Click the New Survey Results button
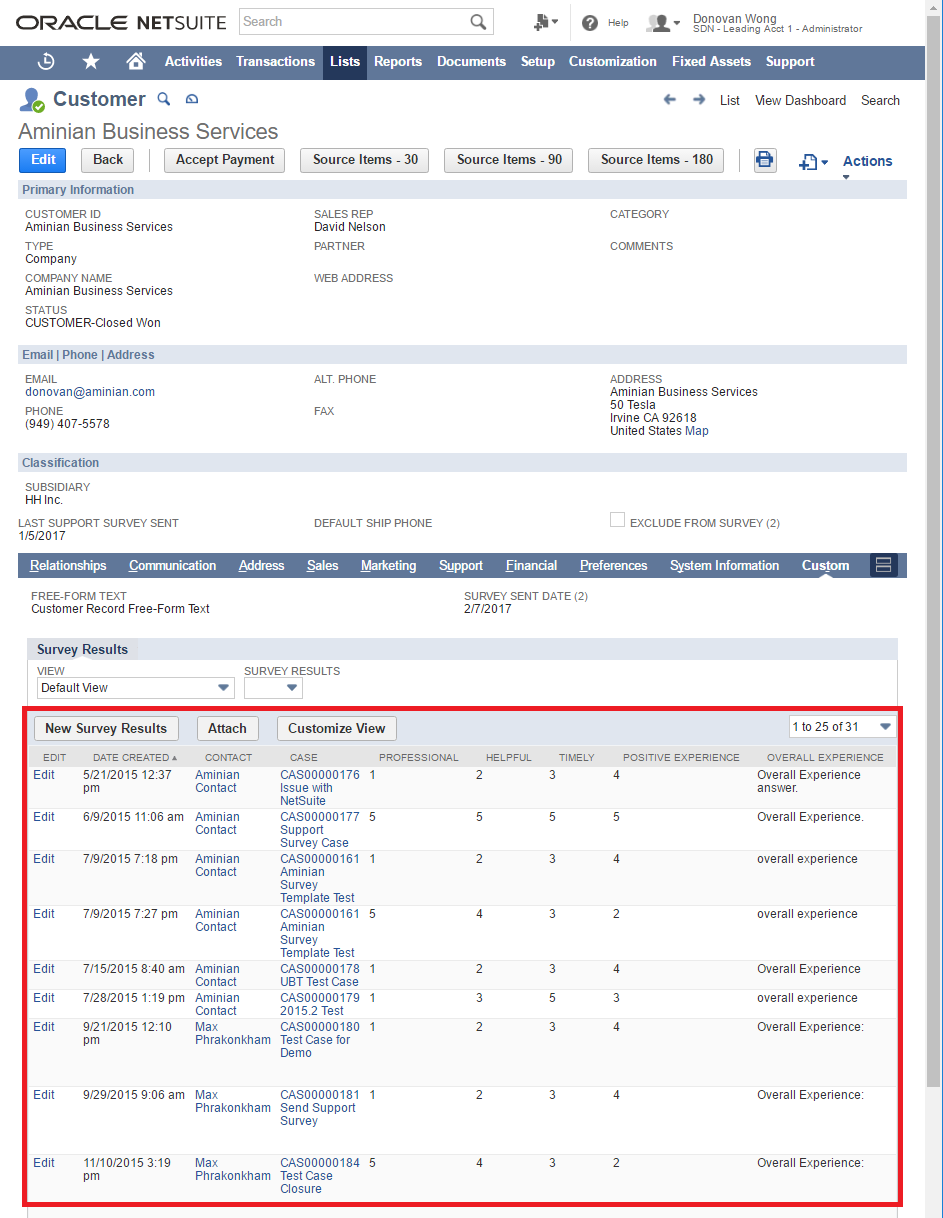 click(106, 729)
